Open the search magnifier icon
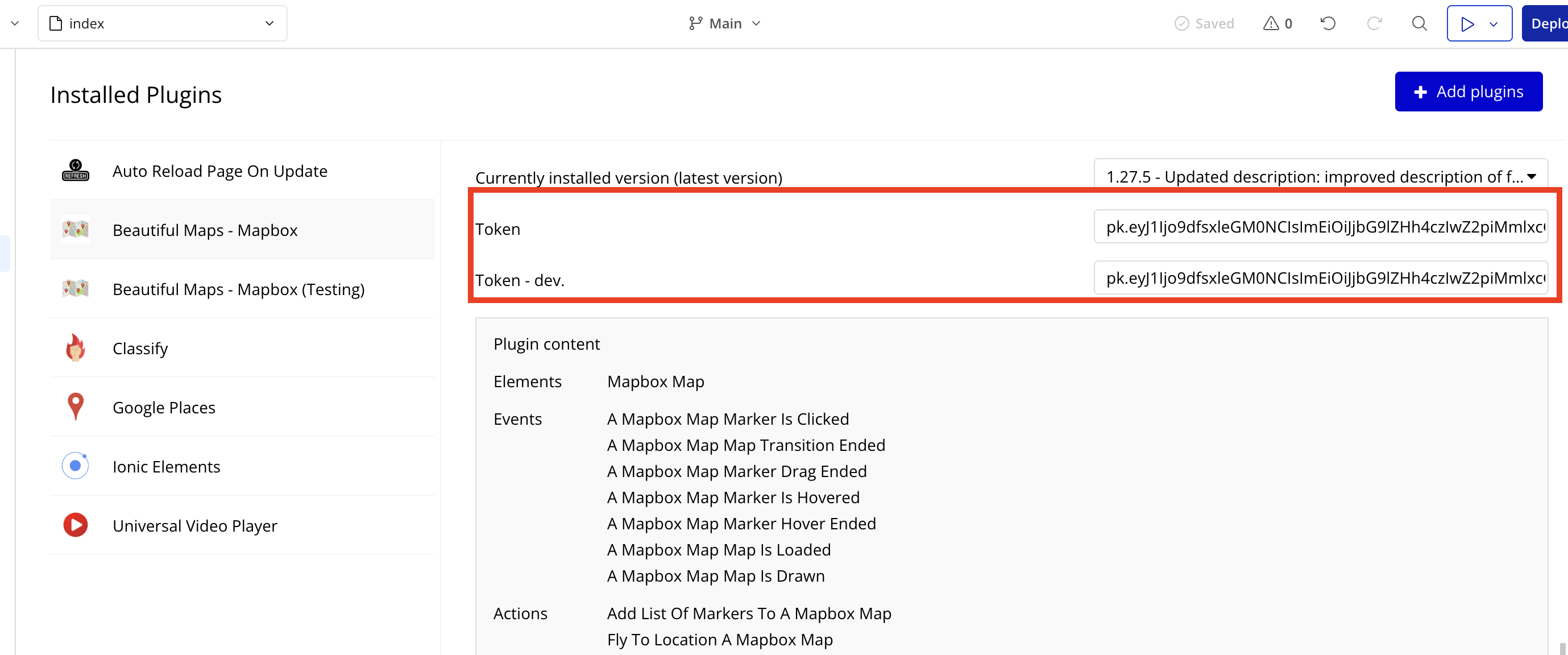1568x655 pixels. (x=1419, y=23)
